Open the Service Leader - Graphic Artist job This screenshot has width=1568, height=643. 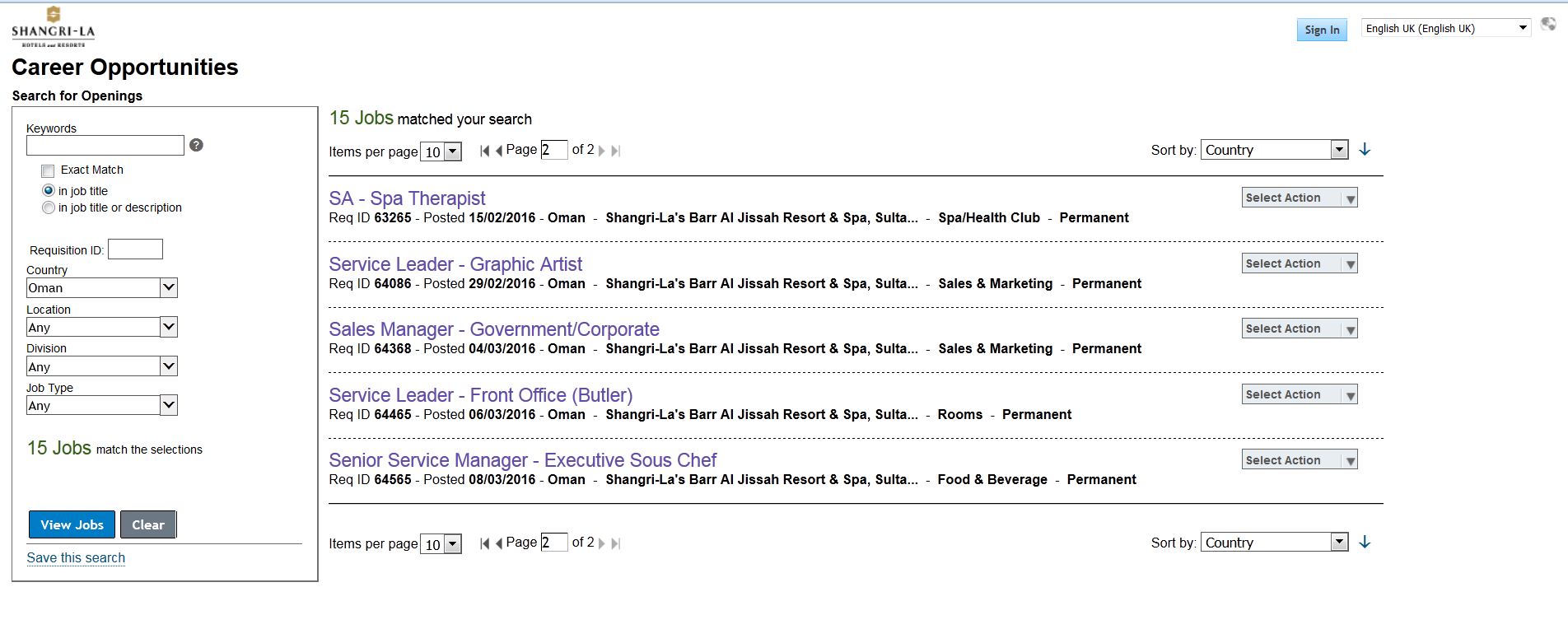tap(455, 264)
